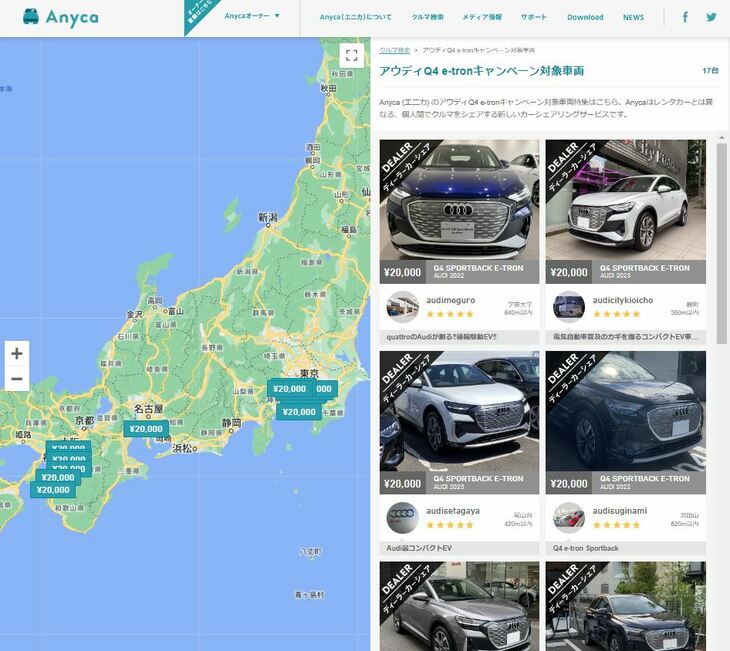
Task: Expand the Anycaオーナー dropdown
Action: click(252, 16)
